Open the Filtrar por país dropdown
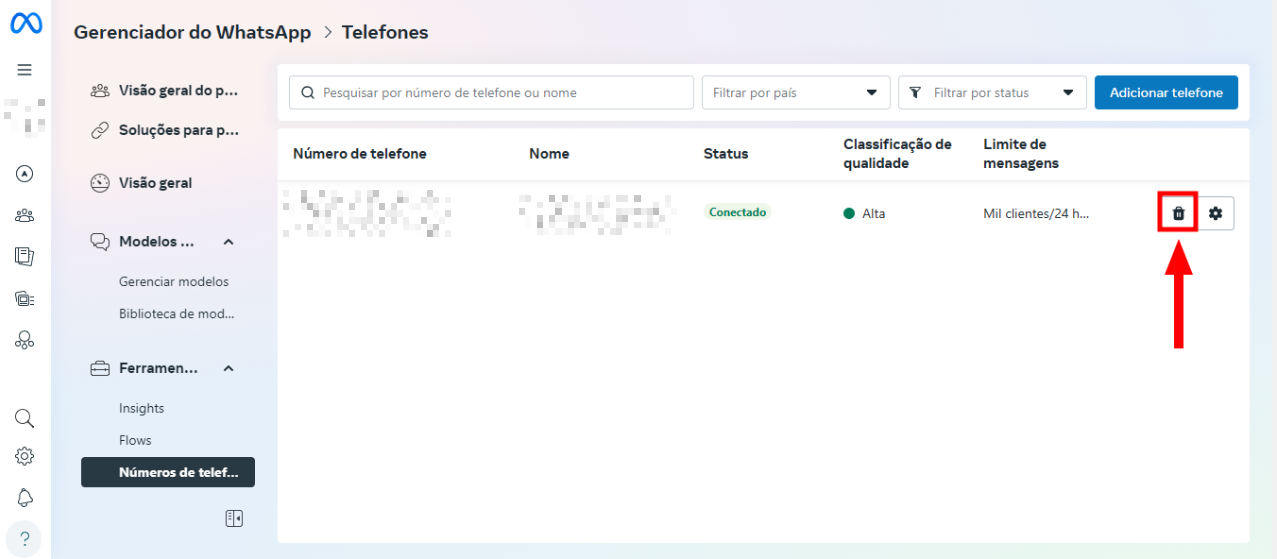This screenshot has height=559, width=1277. (795, 93)
